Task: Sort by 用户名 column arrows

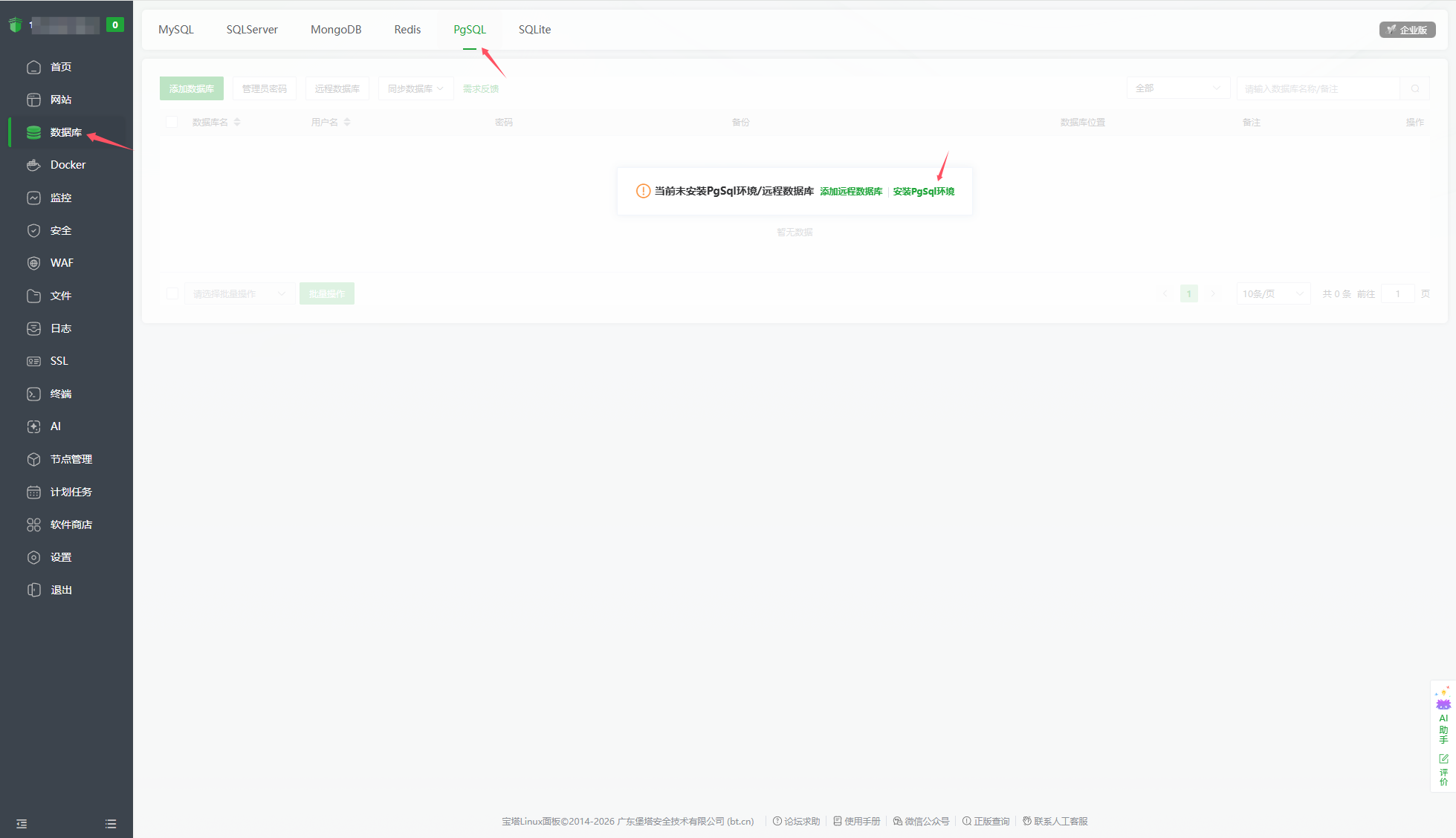Action: coord(347,122)
